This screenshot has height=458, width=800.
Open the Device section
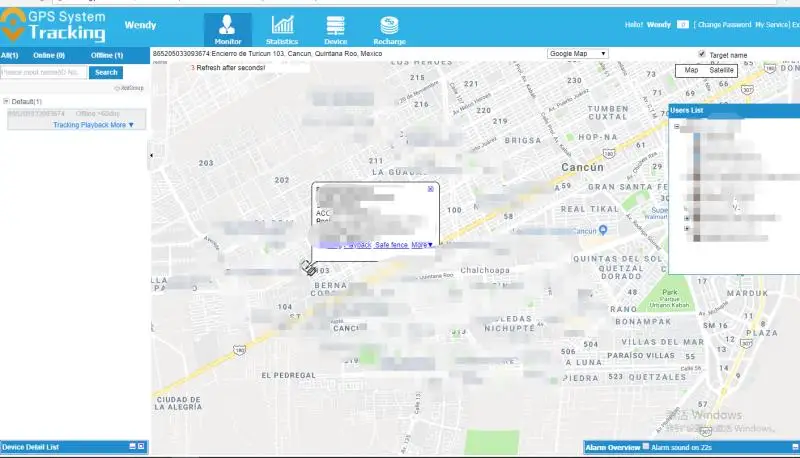[x=335, y=30]
